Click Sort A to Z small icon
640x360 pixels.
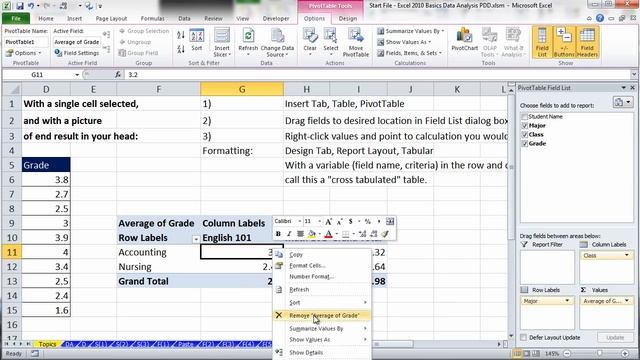click(181, 36)
